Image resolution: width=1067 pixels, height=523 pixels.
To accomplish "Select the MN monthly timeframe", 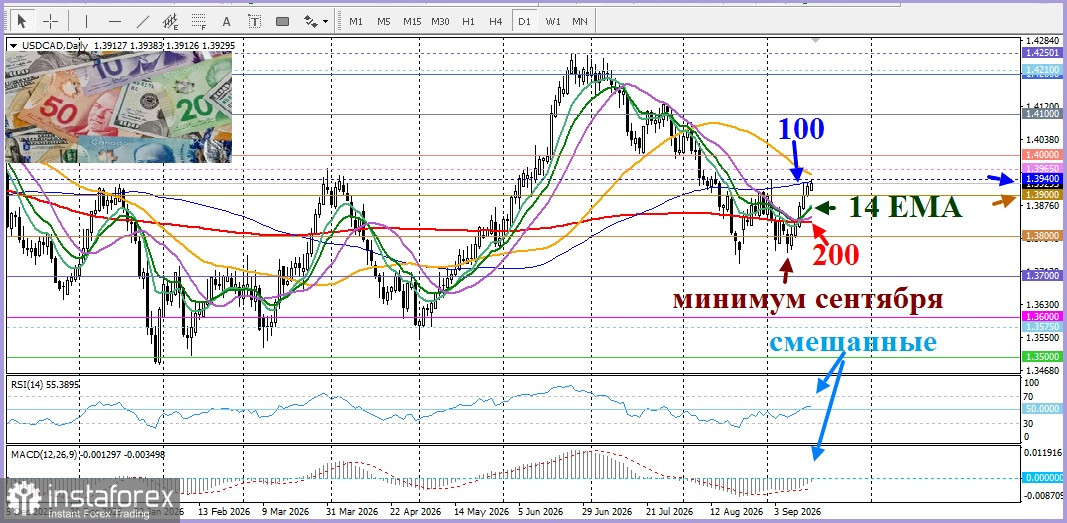I will point(580,21).
